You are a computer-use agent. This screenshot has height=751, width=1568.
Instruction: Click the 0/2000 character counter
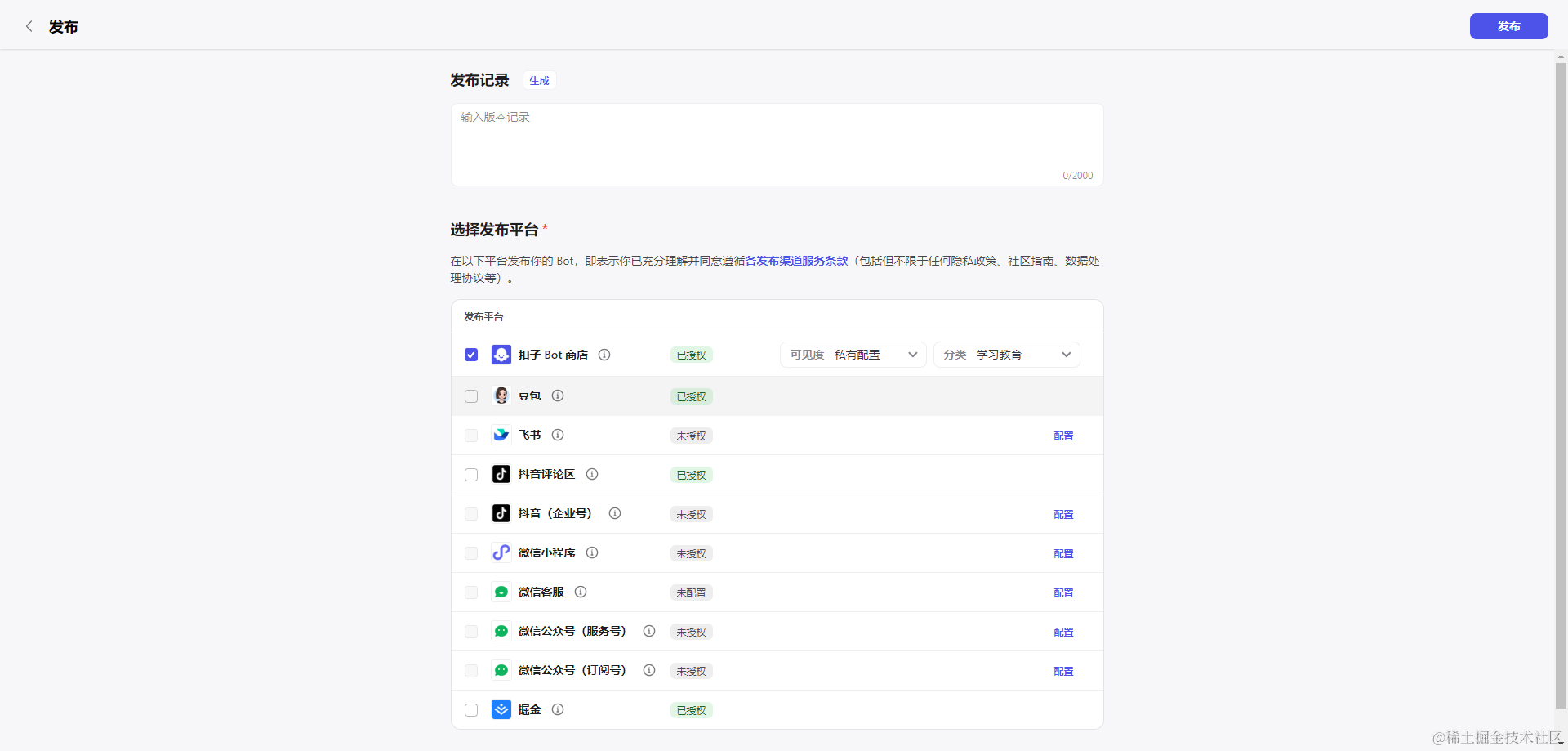click(1077, 176)
